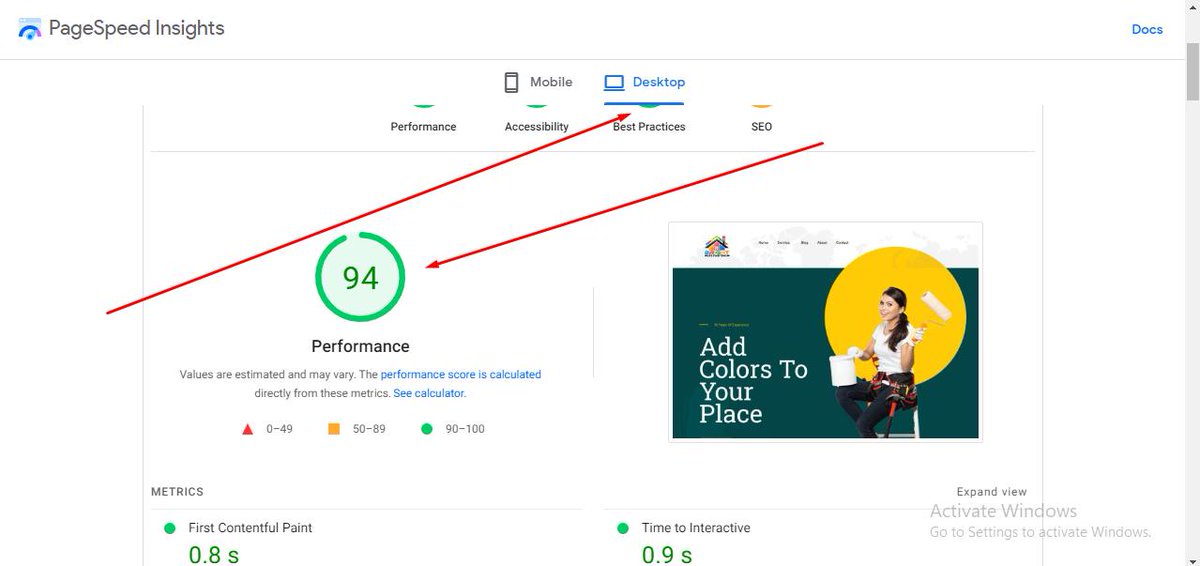
Task: Click the PageSpeed Insights logo icon
Action: [30, 28]
